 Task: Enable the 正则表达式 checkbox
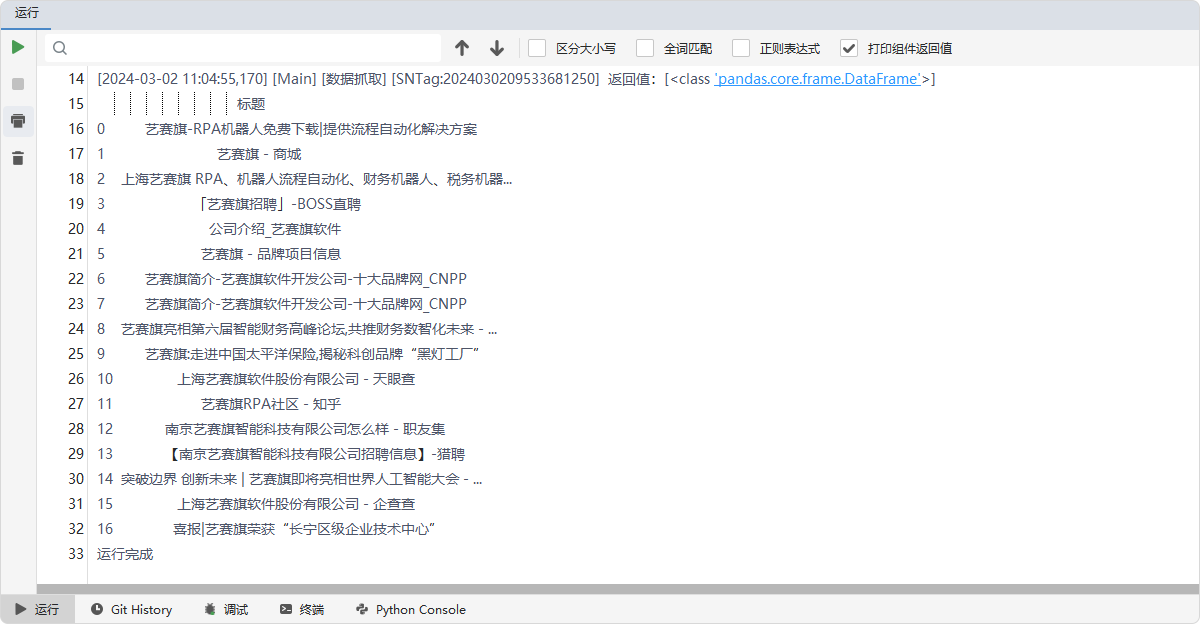pos(741,48)
